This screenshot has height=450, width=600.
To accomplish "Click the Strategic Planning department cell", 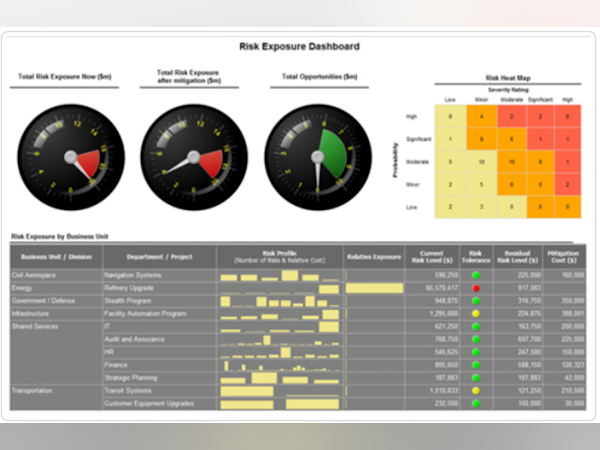I will coord(160,378).
